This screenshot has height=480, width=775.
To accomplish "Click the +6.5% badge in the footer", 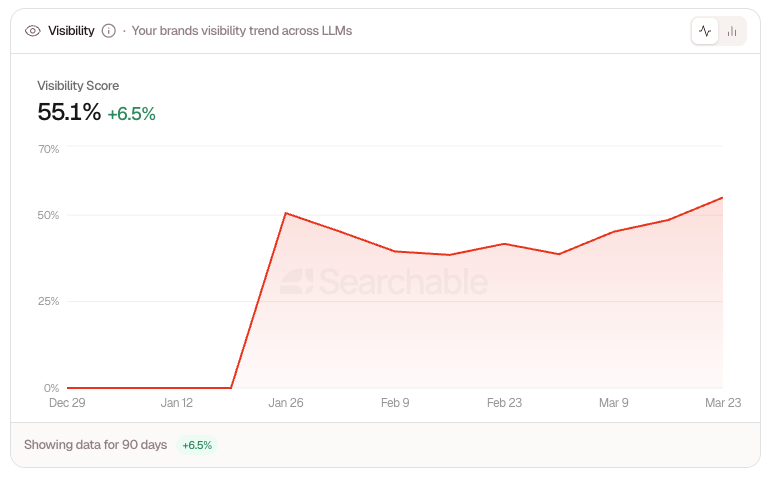I will pyautogui.click(x=197, y=445).
